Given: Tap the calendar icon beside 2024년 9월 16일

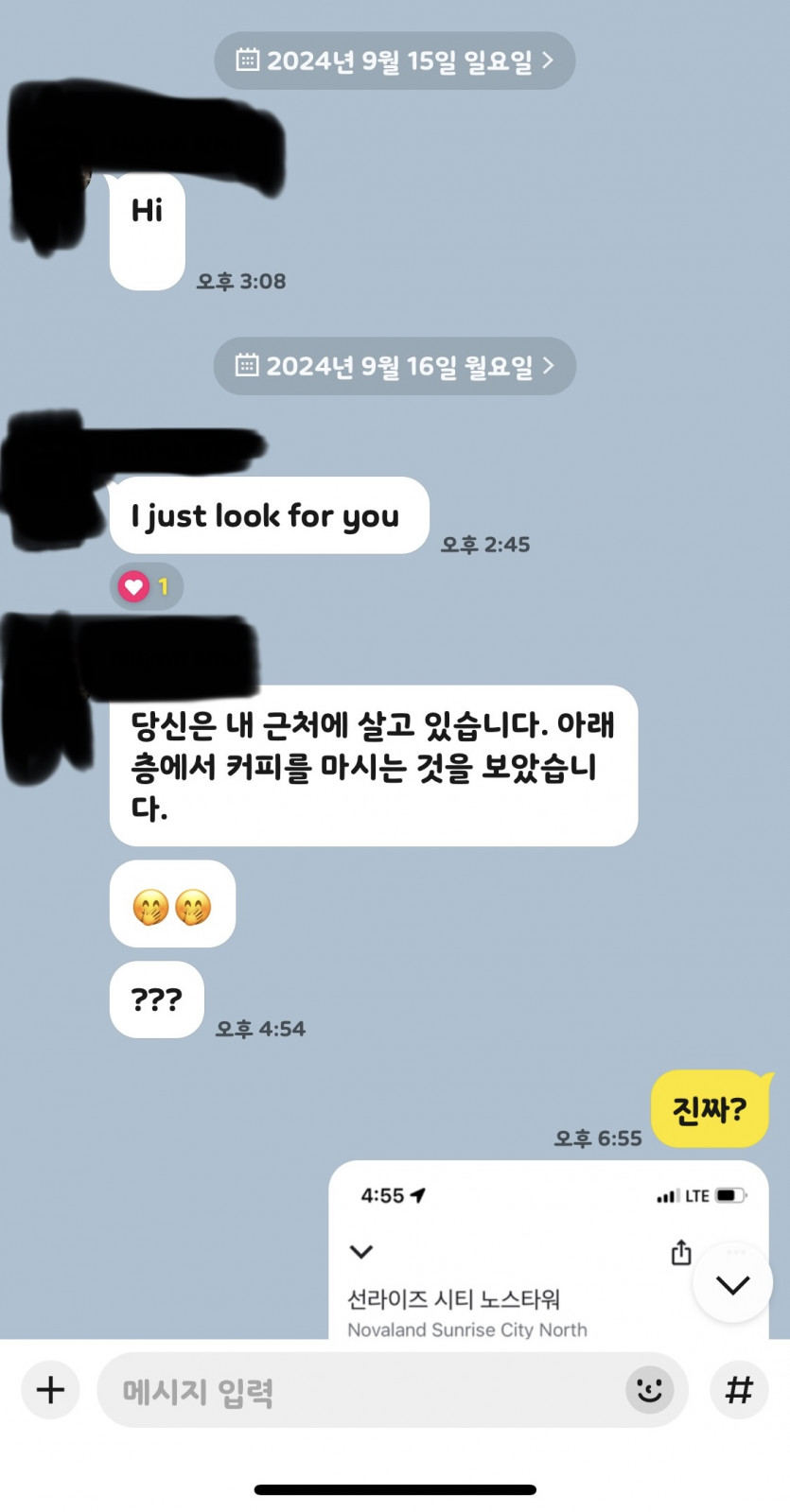Looking at the screenshot, I should click(247, 365).
